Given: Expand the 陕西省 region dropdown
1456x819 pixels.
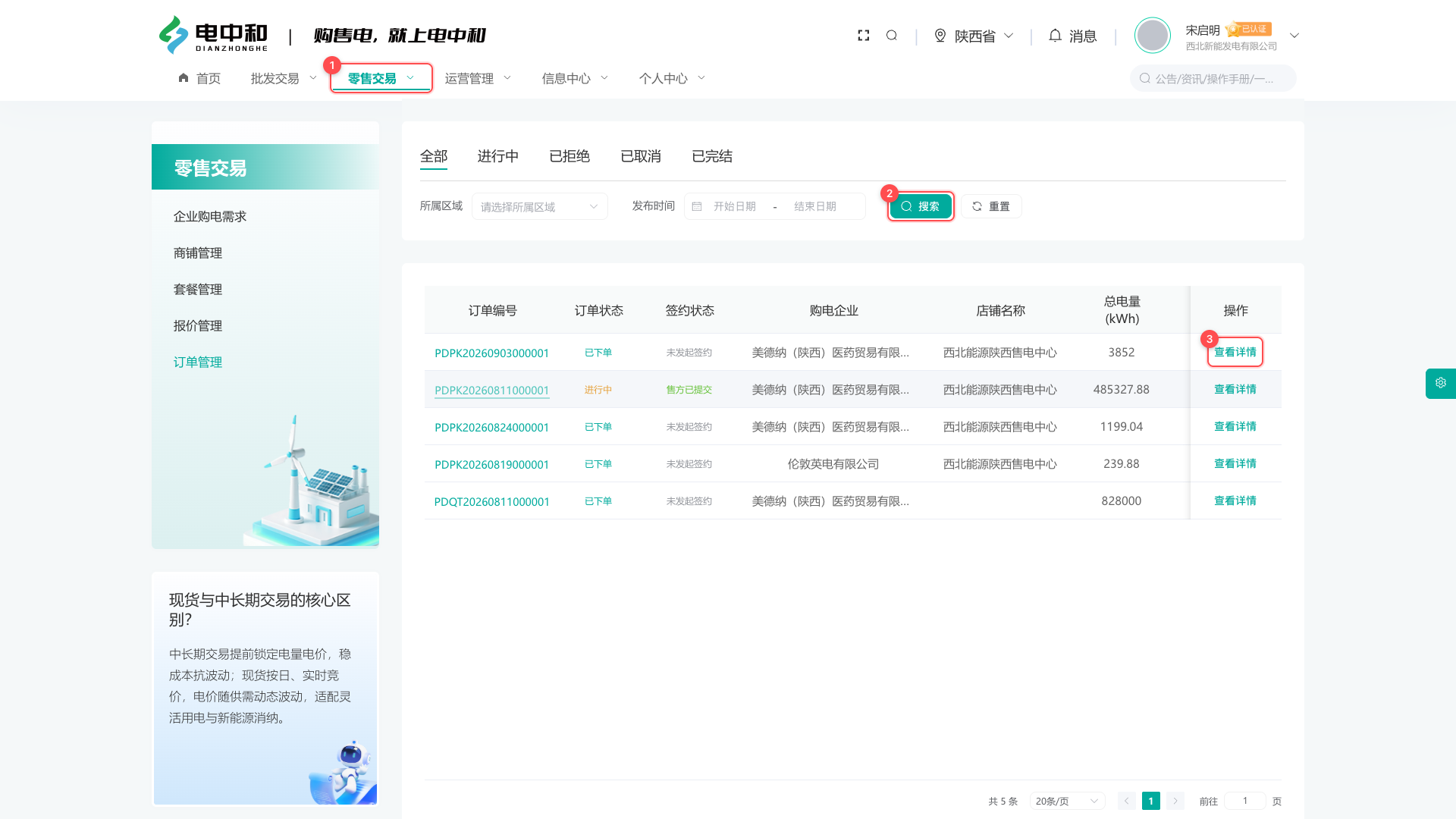Looking at the screenshot, I should coord(984,36).
